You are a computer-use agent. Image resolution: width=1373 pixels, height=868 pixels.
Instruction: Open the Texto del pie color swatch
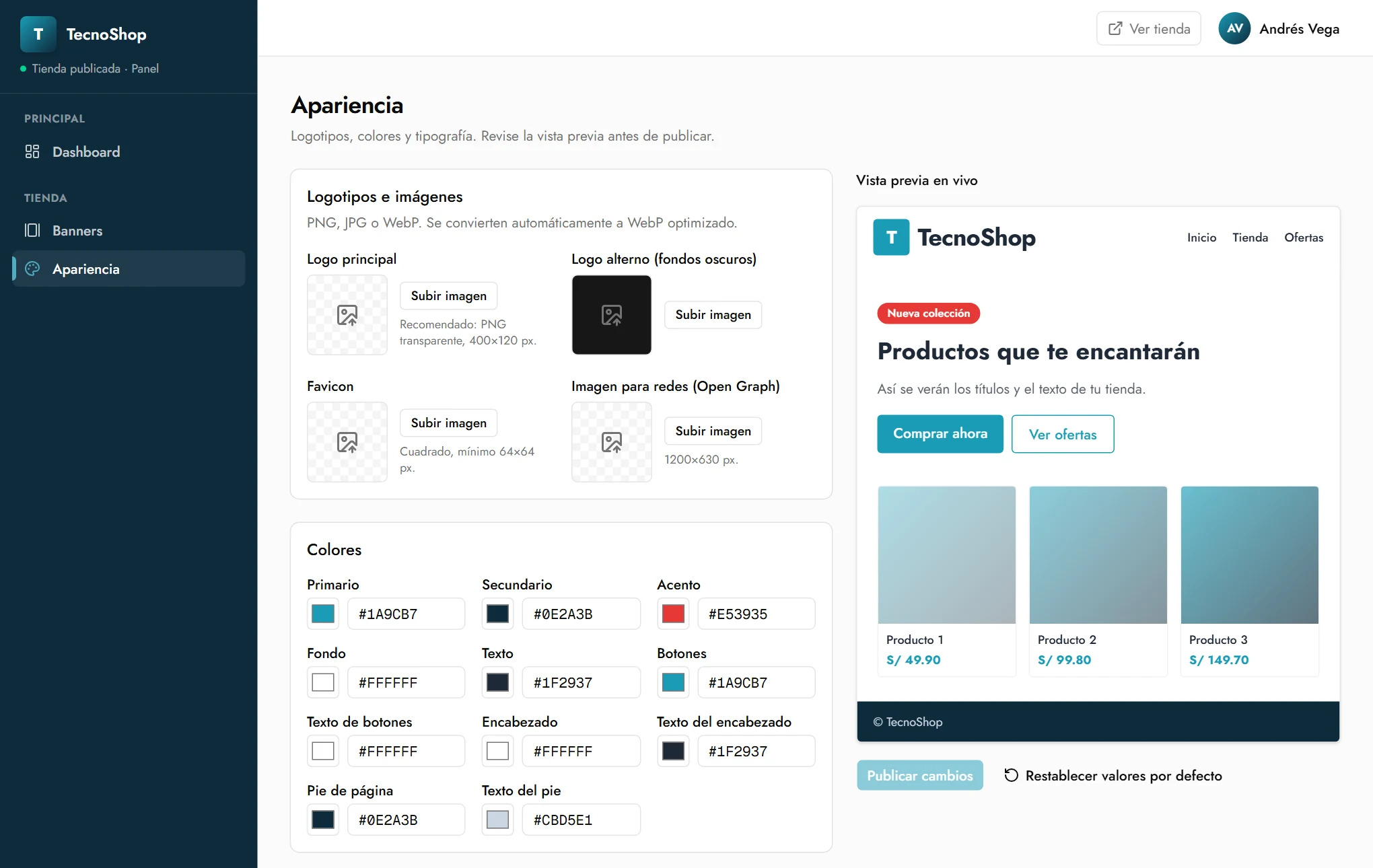point(498,820)
